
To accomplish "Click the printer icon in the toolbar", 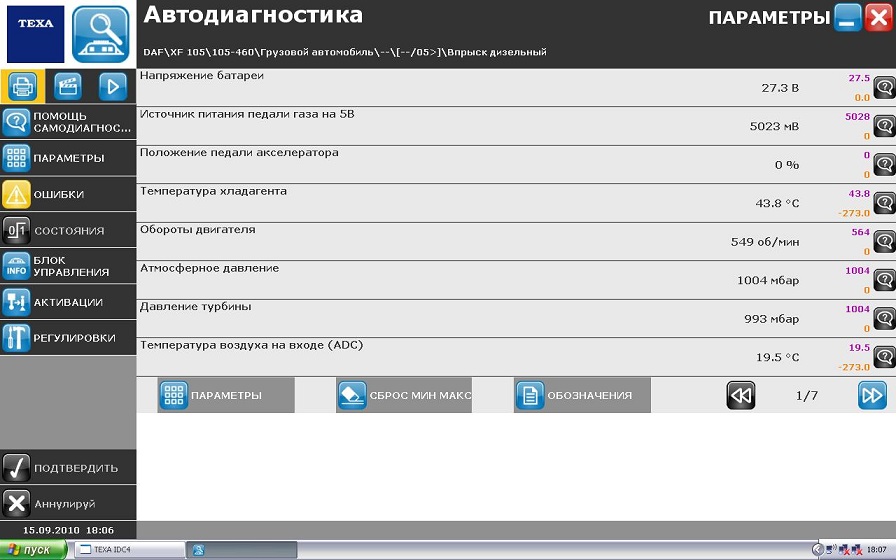I will click(23, 87).
